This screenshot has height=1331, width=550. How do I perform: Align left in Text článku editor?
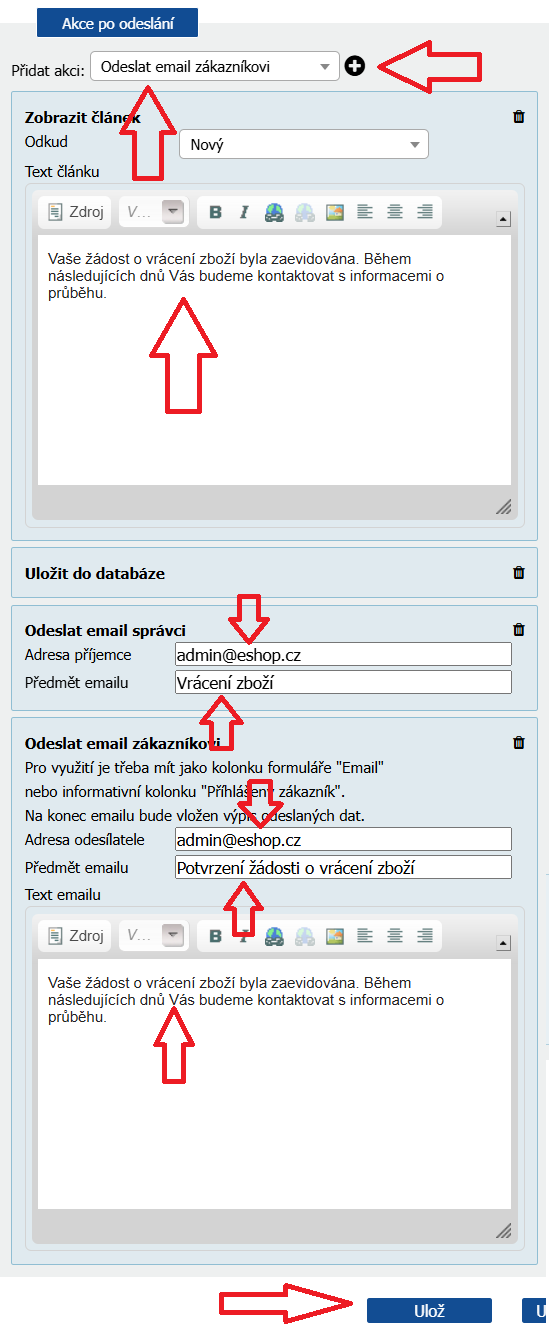(365, 212)
